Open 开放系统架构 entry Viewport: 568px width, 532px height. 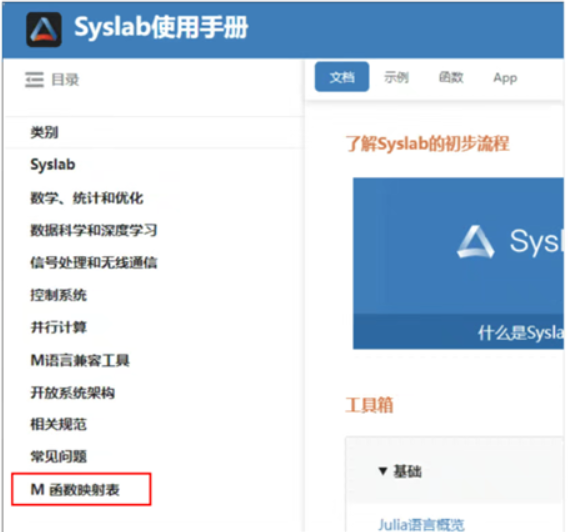(72, 393)
